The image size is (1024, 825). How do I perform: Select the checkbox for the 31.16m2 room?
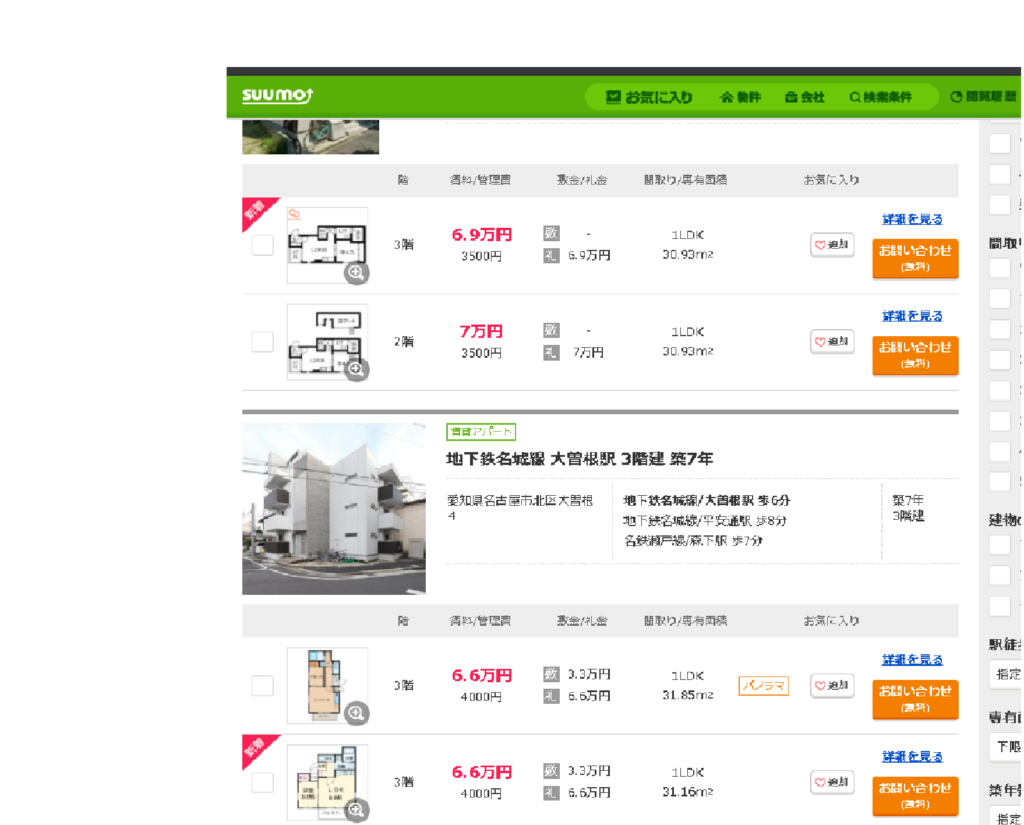click(263, 782)
